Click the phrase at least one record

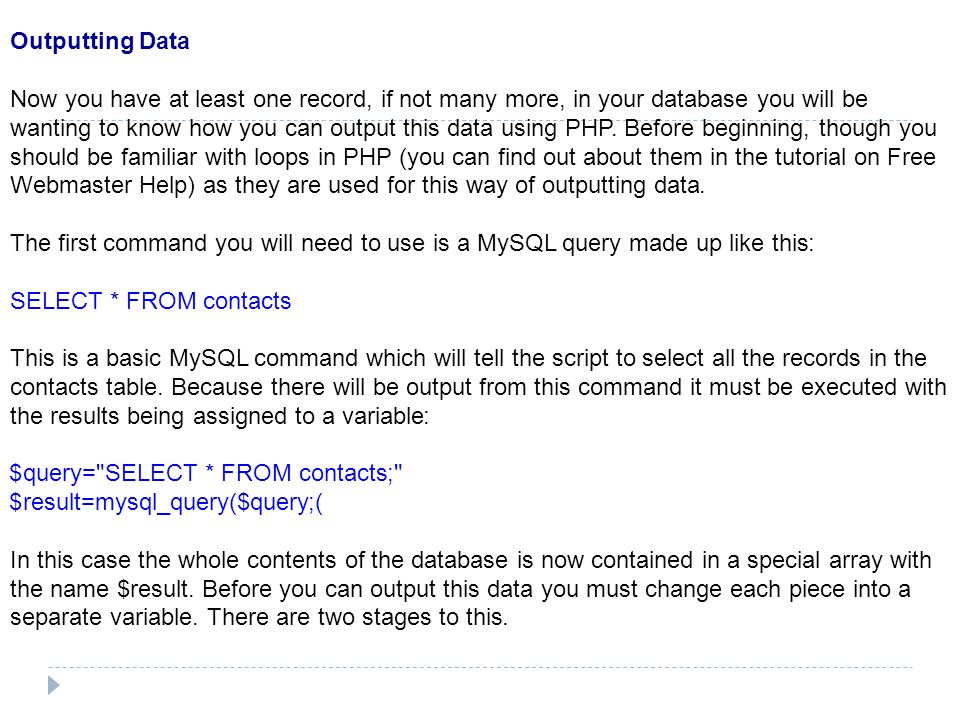(267, 99)
